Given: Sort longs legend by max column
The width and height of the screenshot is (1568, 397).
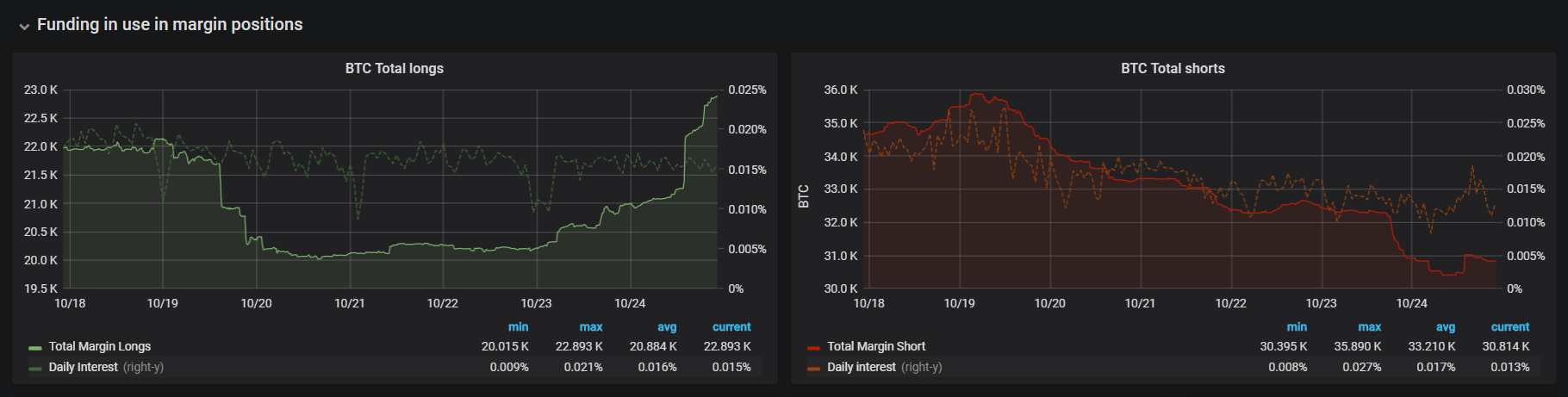Looking at the screenshot, I should pyautogui.click(x=591, y=327).
